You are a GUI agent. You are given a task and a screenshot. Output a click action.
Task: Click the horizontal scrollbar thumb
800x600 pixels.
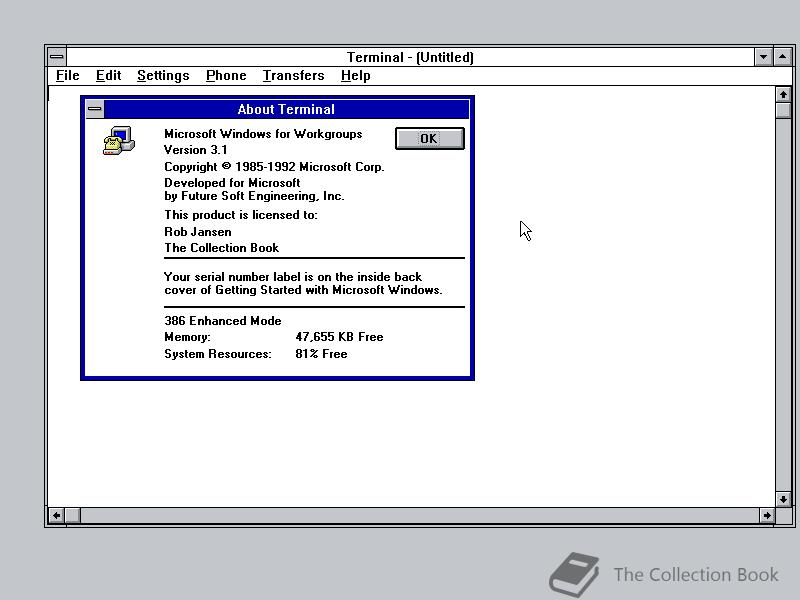click(x=72, y=515)
